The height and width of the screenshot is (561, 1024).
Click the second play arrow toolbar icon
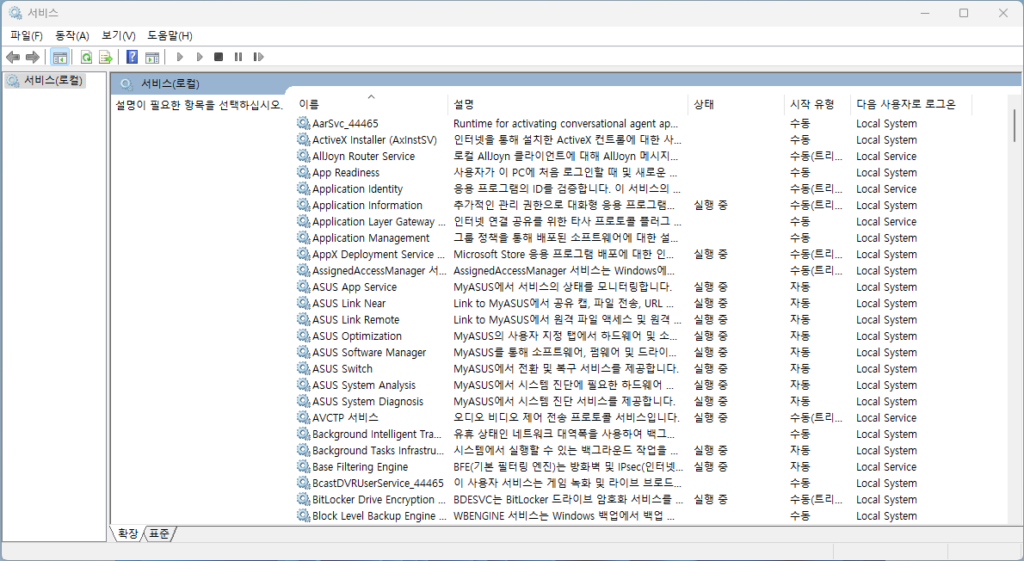tap(200, 57)
